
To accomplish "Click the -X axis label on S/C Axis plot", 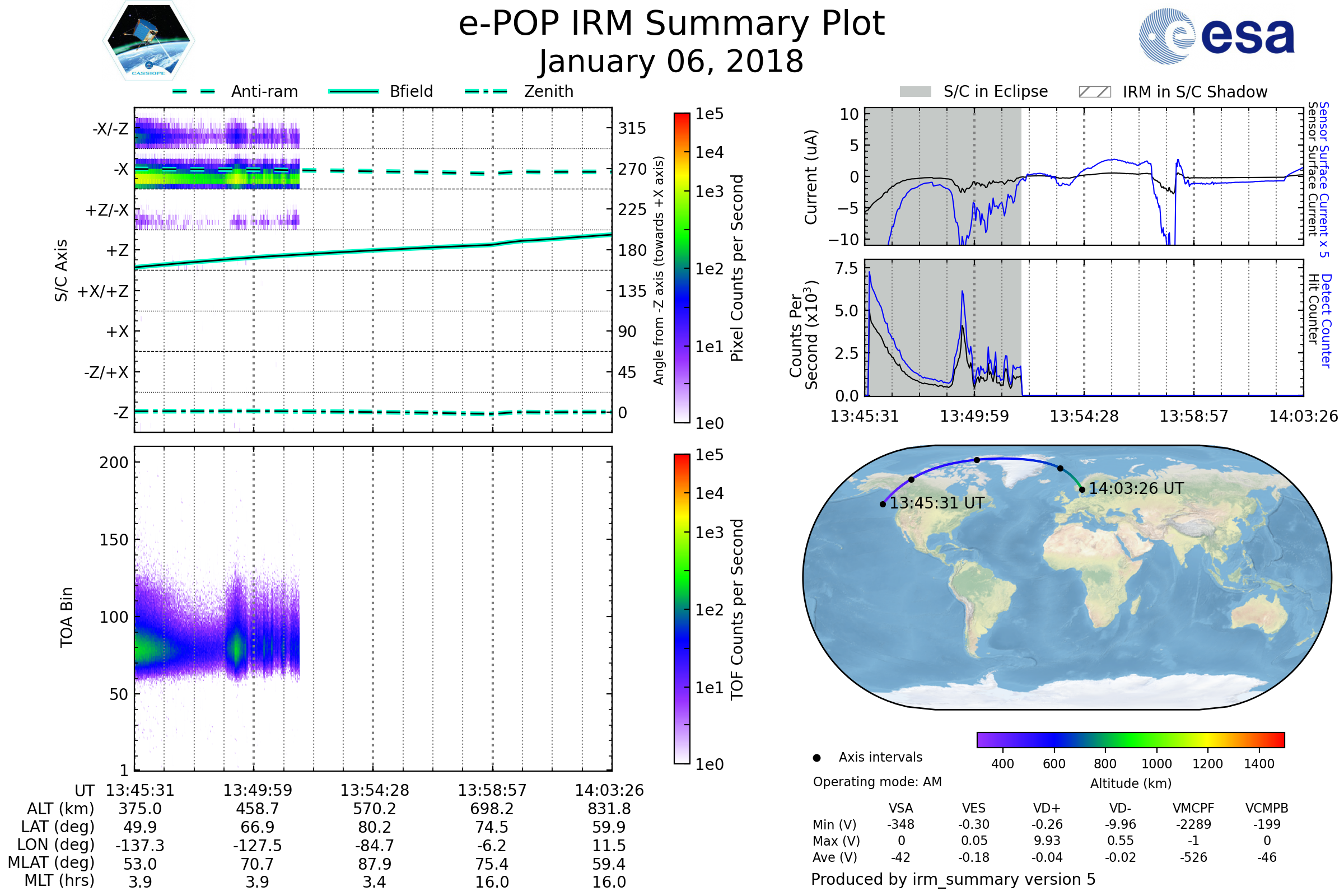I will (120, 170).
